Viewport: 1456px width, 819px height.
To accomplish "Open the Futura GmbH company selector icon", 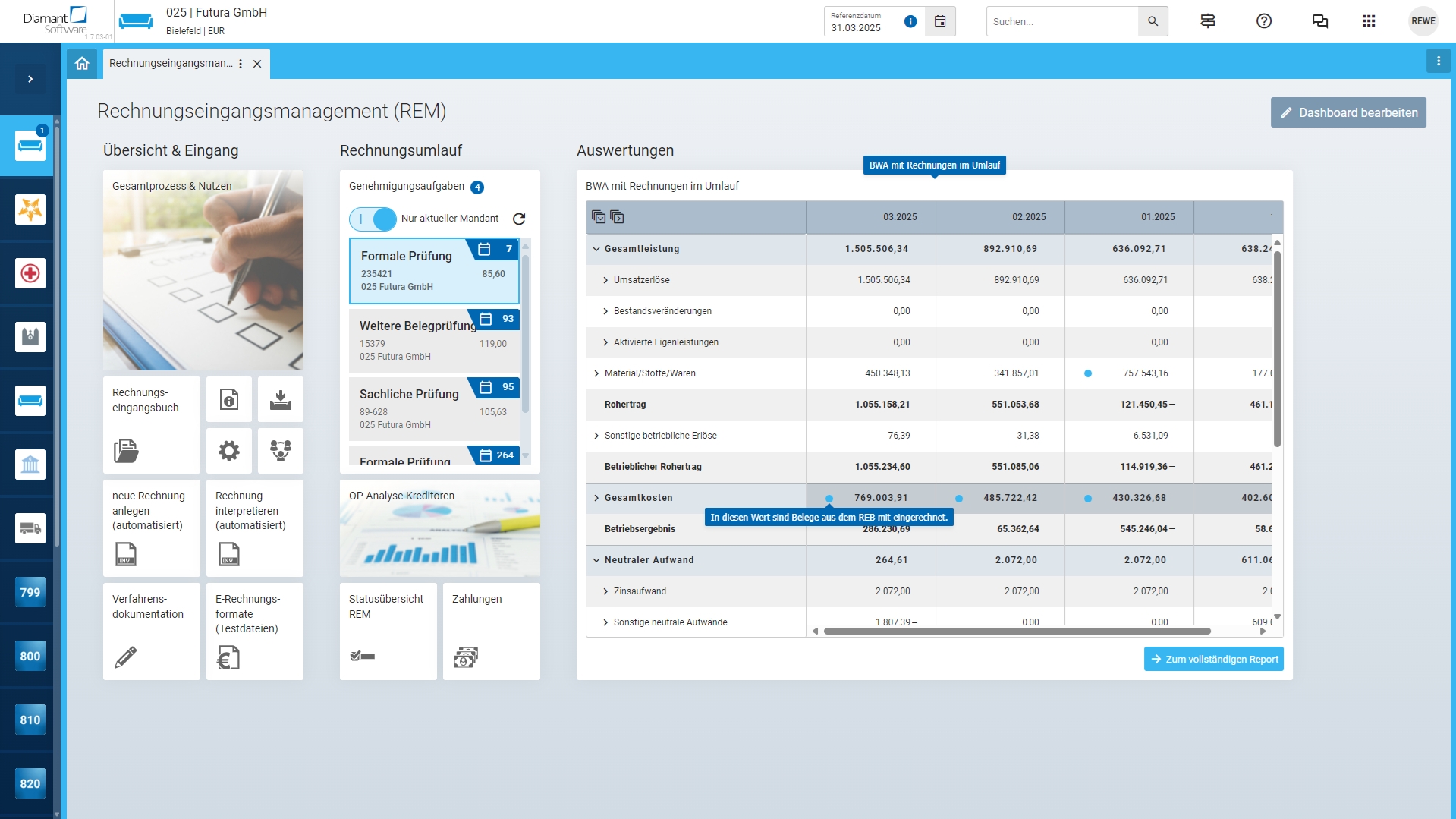I will (x=136, y=21).
